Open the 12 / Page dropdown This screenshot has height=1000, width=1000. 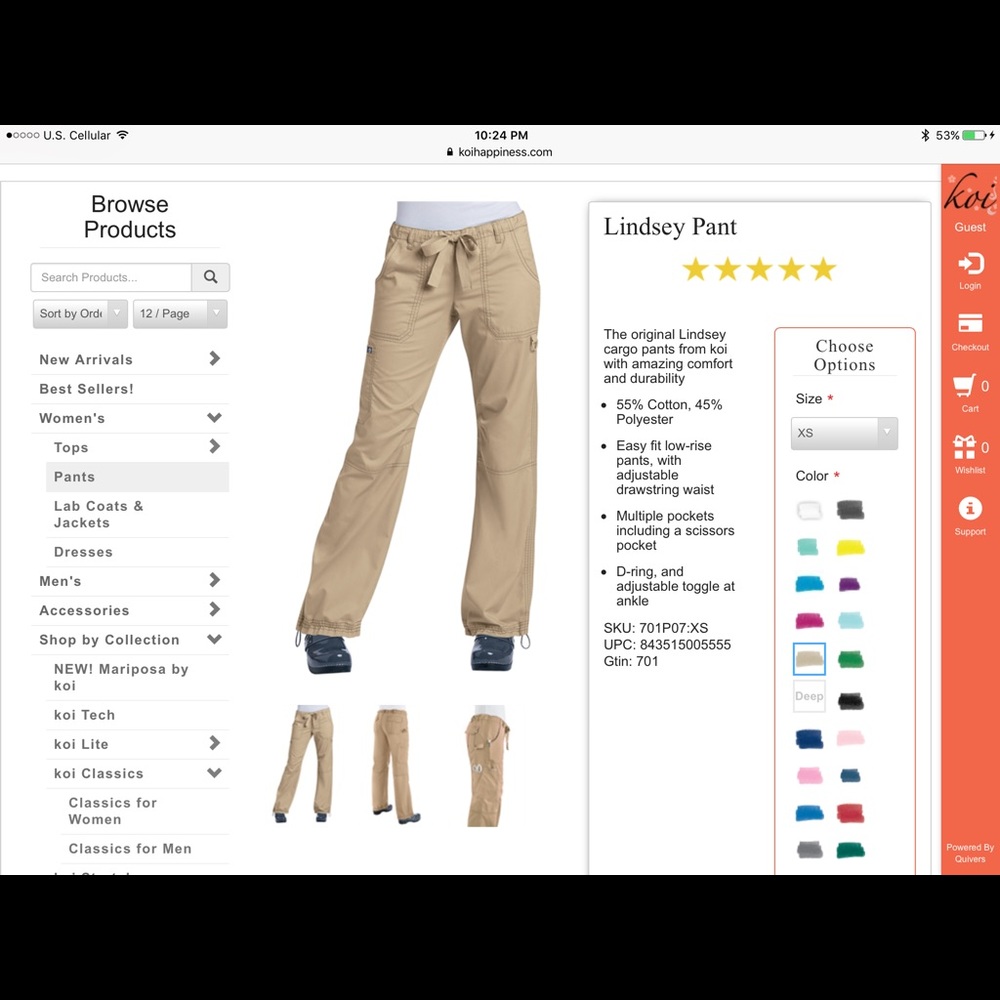click(180, 314)
